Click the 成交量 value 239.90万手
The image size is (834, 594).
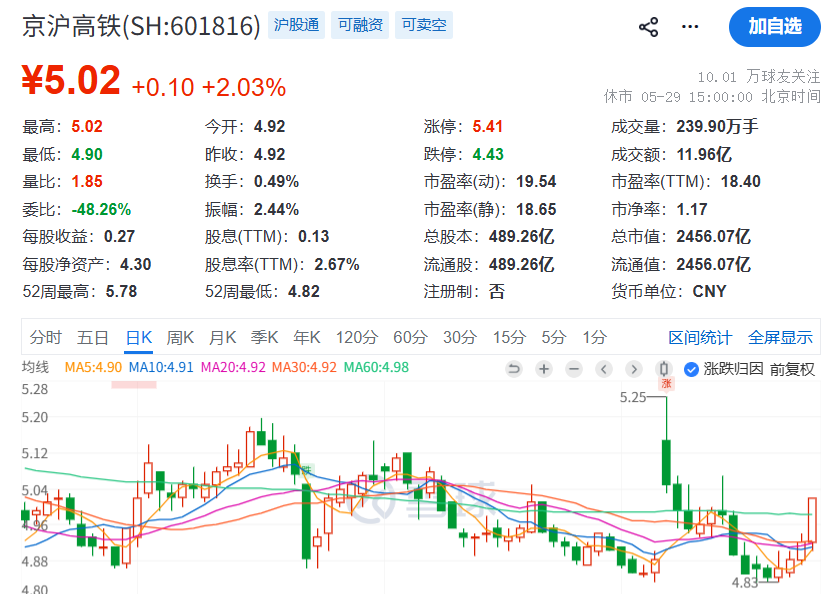click(717, 127)
